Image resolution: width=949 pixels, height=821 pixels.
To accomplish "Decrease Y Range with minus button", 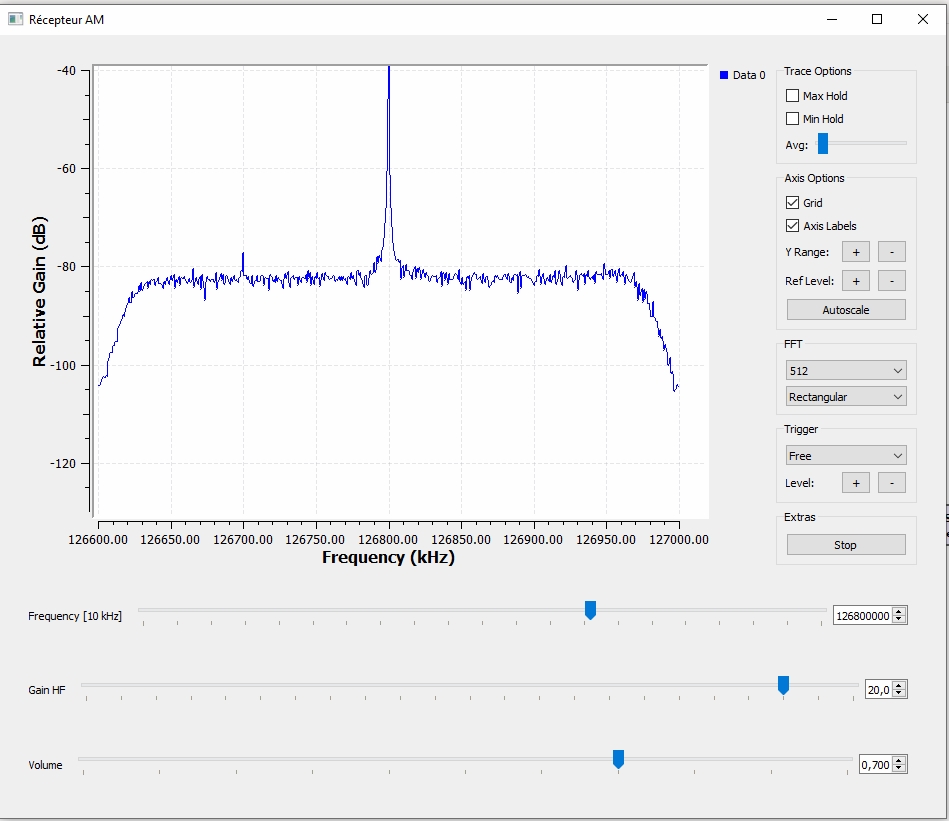I will coord(892,252).
